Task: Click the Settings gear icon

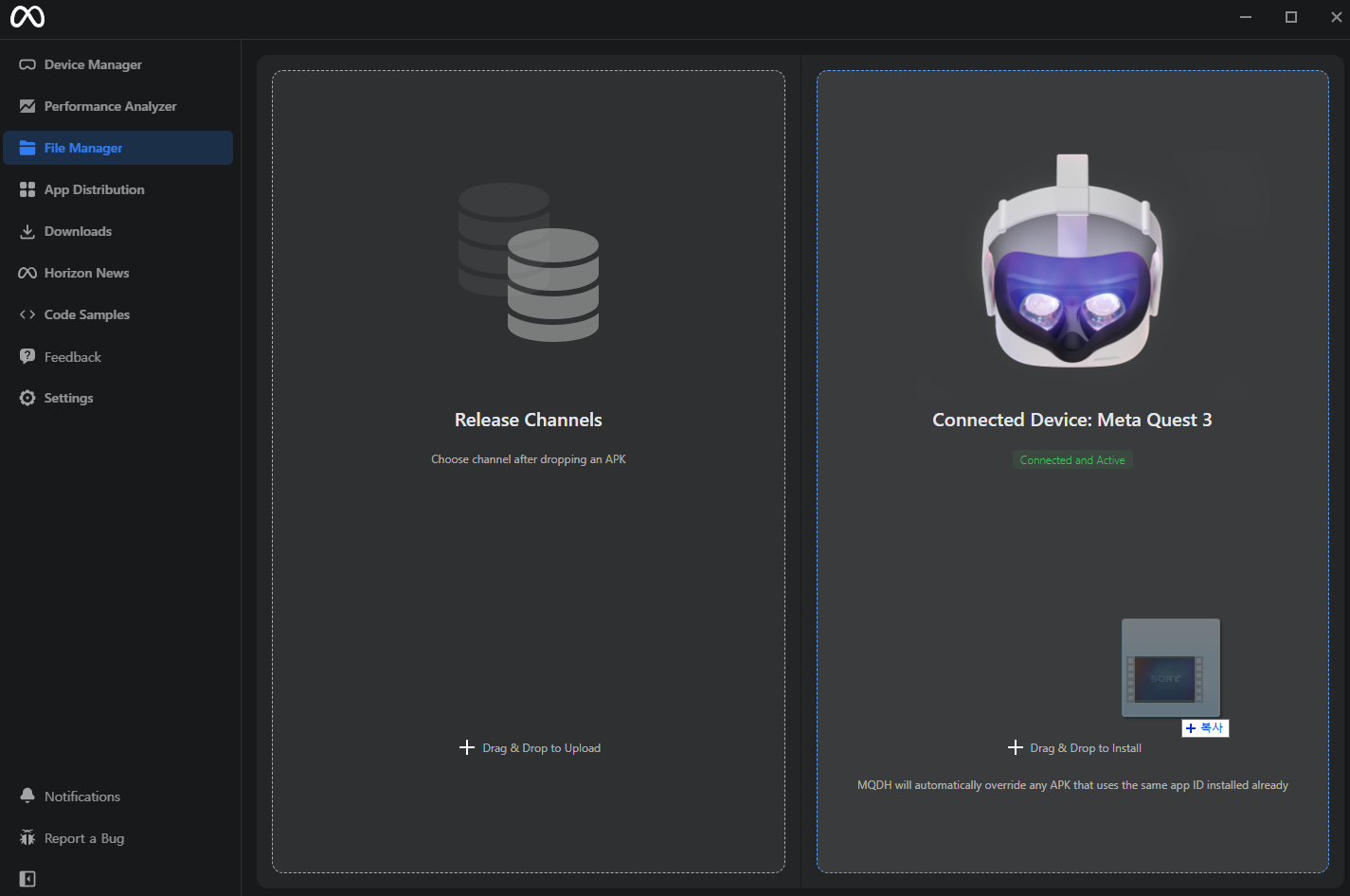Action: pyautogui.click(x=27, y=398)
